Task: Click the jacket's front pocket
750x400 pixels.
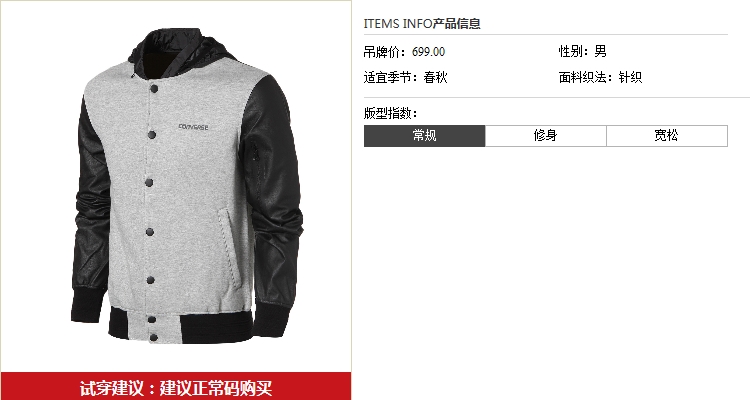Action: (x=229, y=246)
